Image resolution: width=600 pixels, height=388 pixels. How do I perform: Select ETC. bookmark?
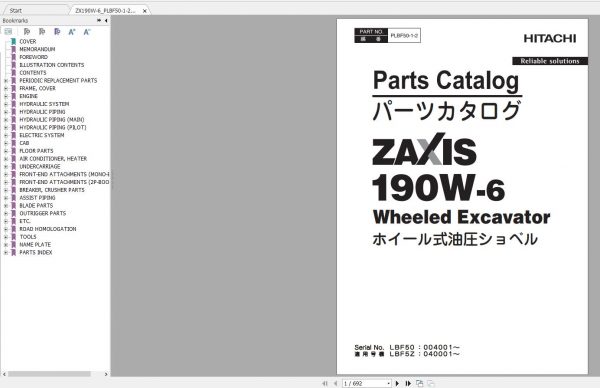point(25,221)
